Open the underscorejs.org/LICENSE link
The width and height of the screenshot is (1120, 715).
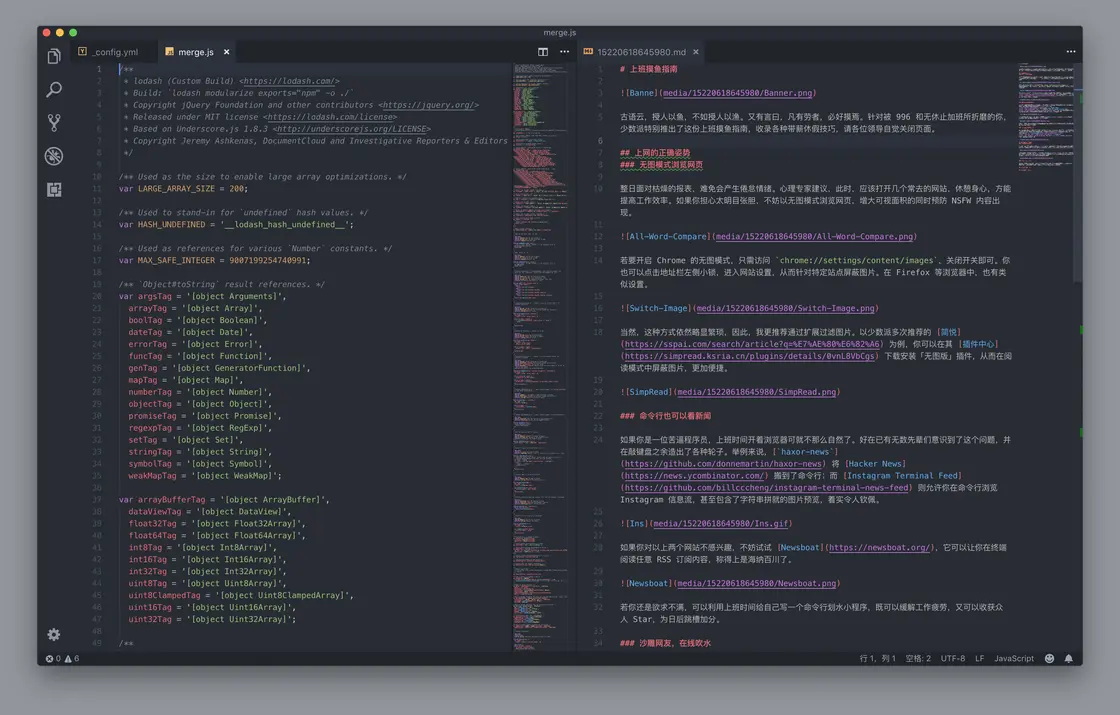351,129
